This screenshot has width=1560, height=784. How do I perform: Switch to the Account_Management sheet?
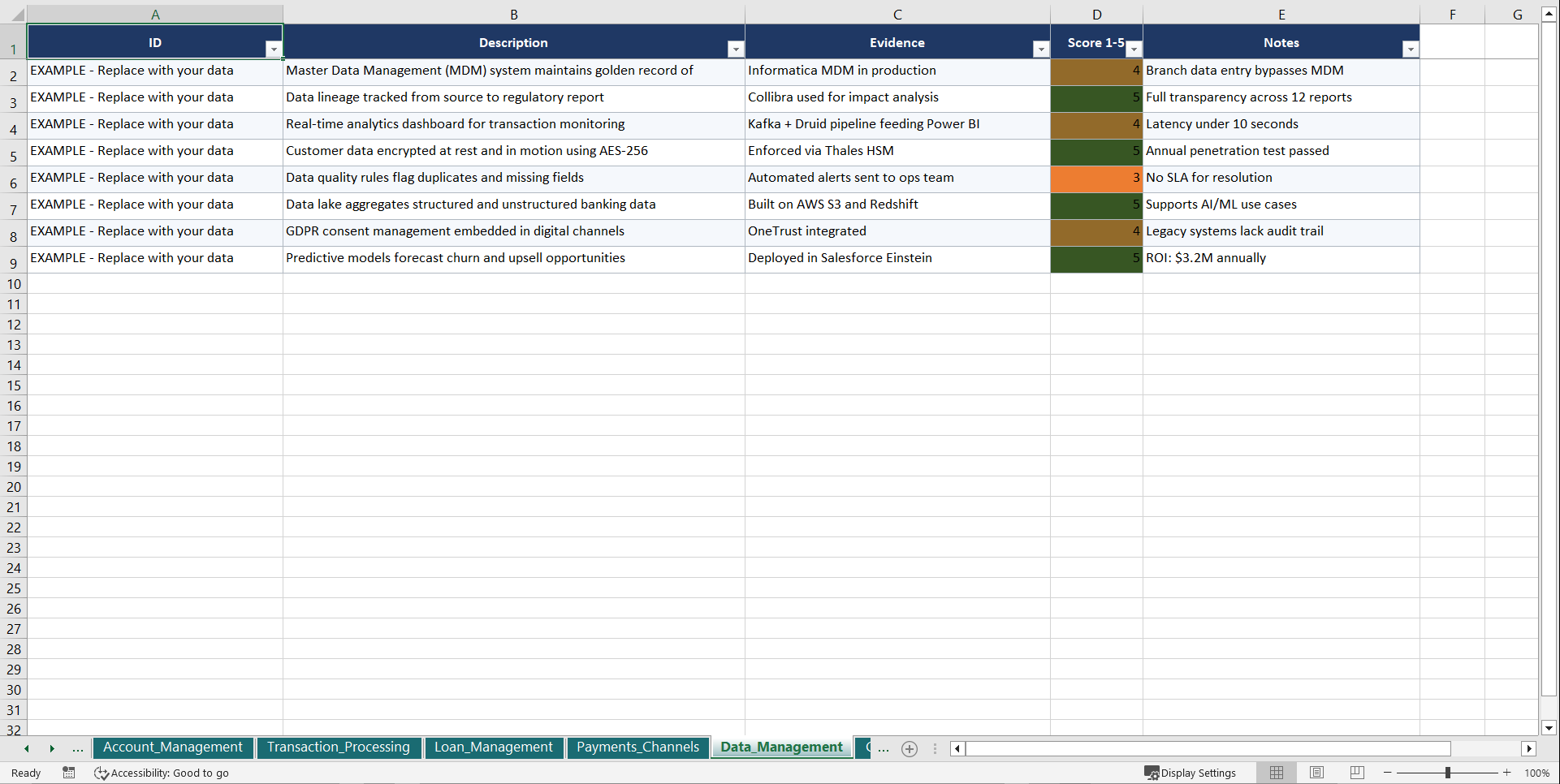click(x=172, y=747)
